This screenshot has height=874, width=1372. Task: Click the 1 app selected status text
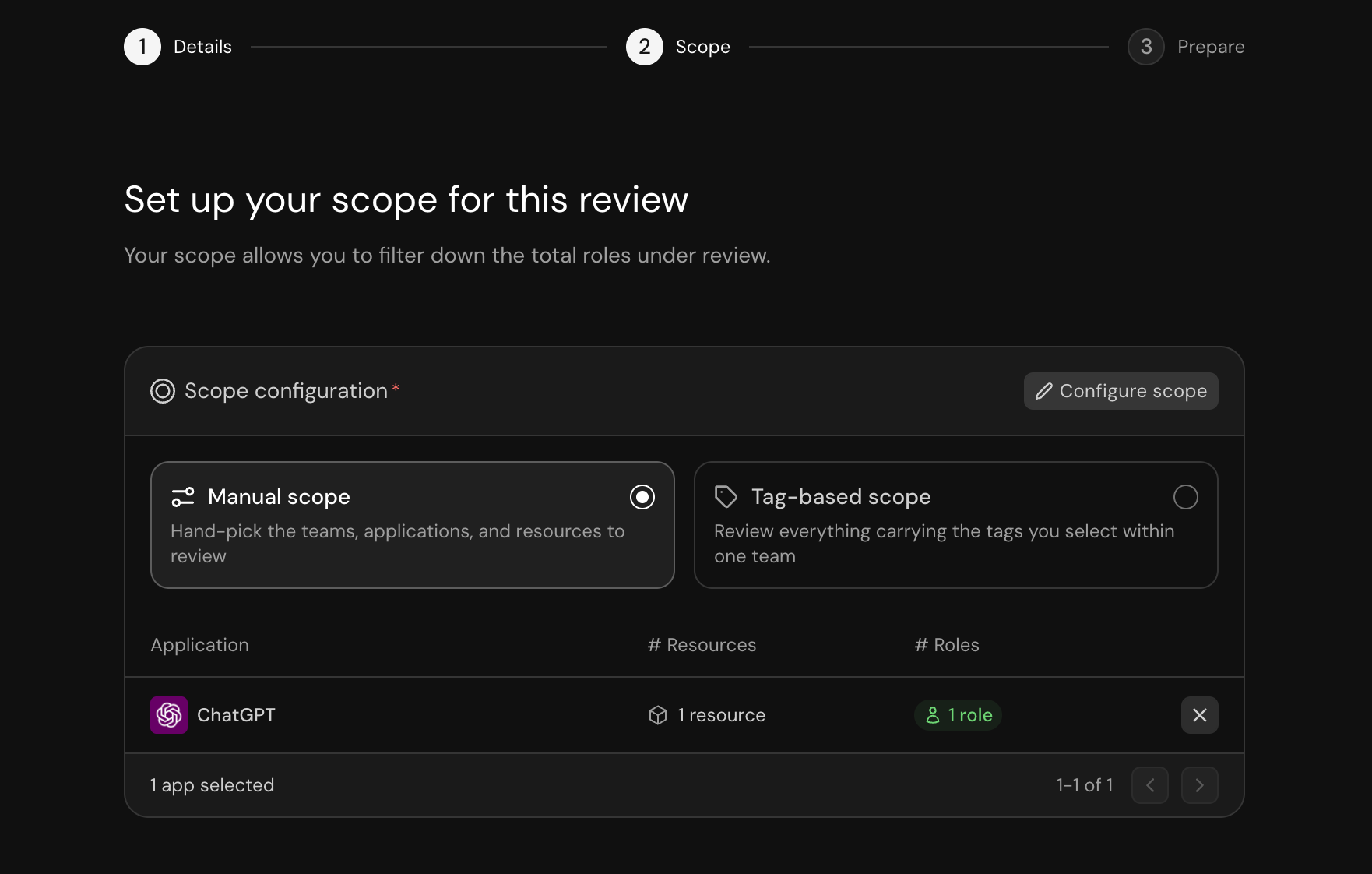pos(212,785)
